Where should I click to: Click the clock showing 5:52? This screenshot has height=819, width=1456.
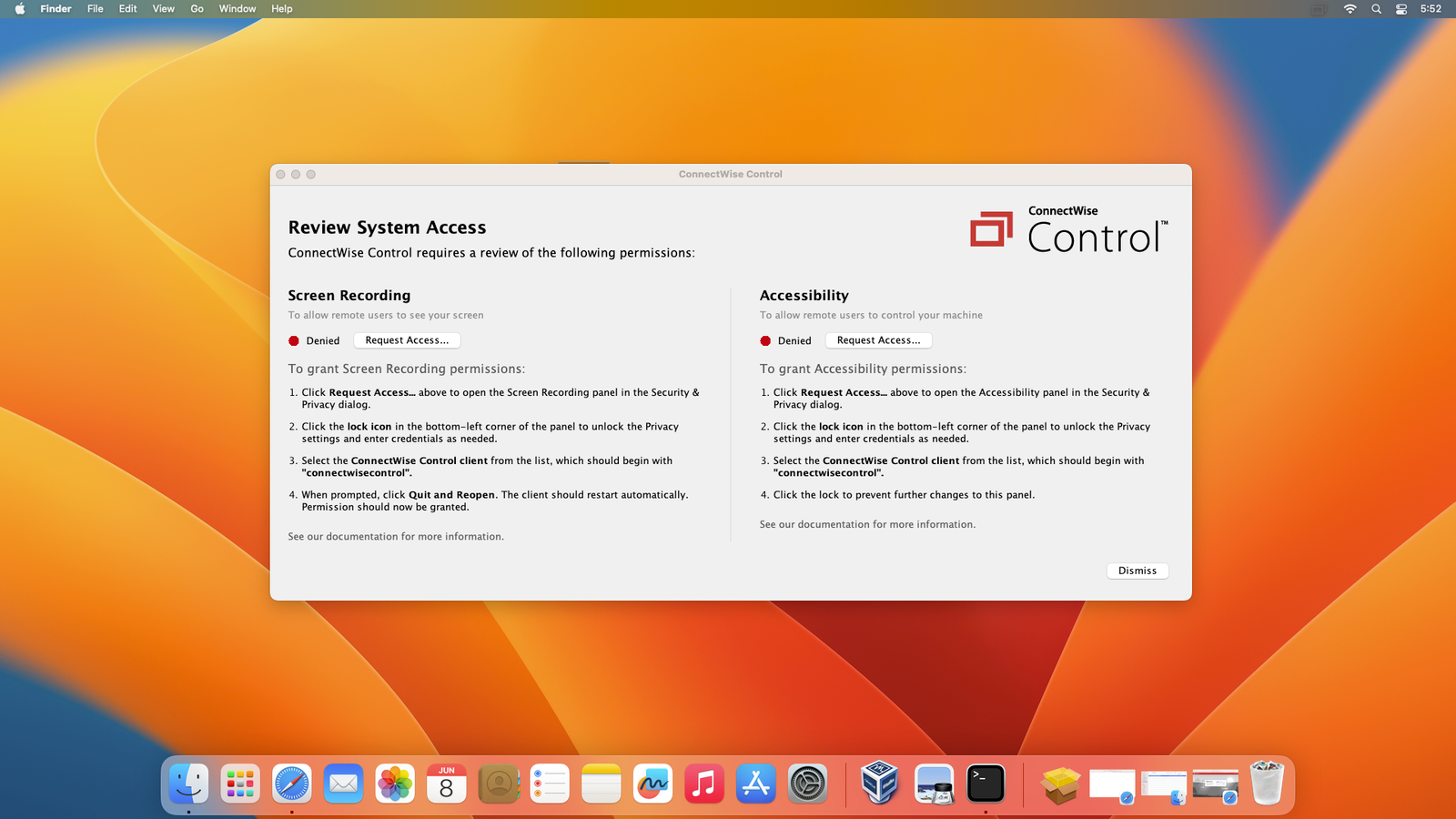[x=1431, y=9]
